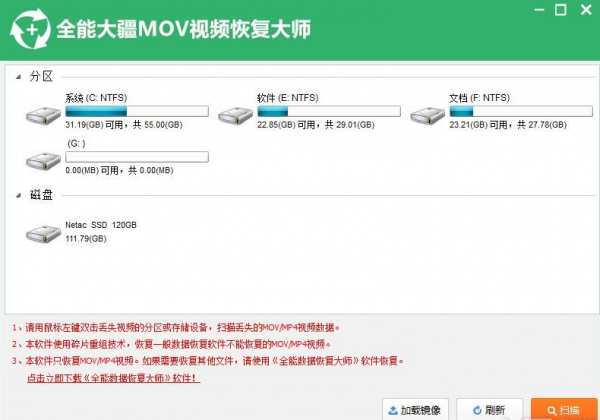
Task: Collapse the 磁盘 section
Action: (x=18, y=195)
